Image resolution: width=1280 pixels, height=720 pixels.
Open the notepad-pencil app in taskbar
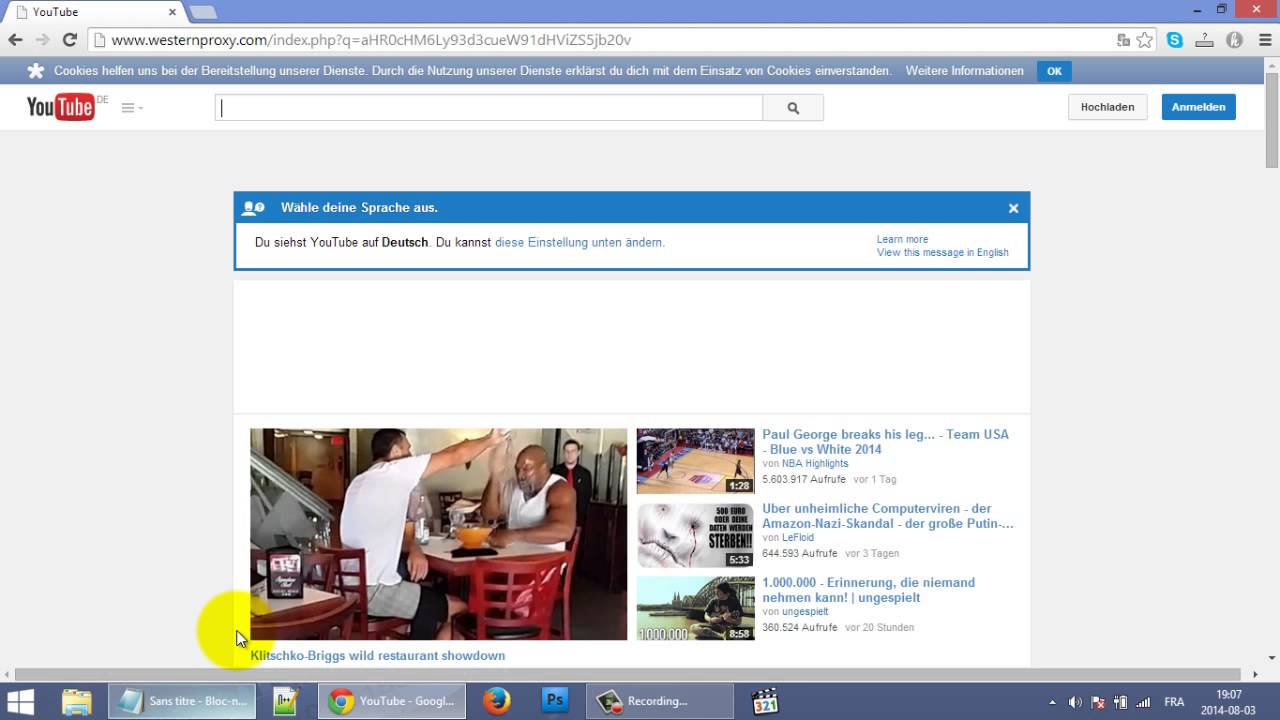(287, 701)
